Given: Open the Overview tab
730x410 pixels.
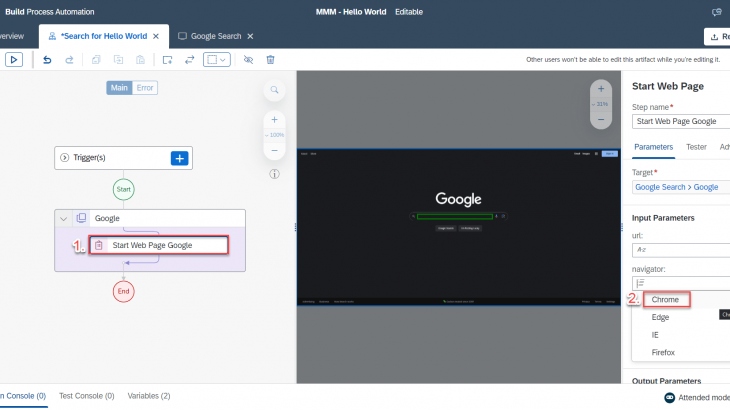Looking at the screenshot, I should [12, 36].
